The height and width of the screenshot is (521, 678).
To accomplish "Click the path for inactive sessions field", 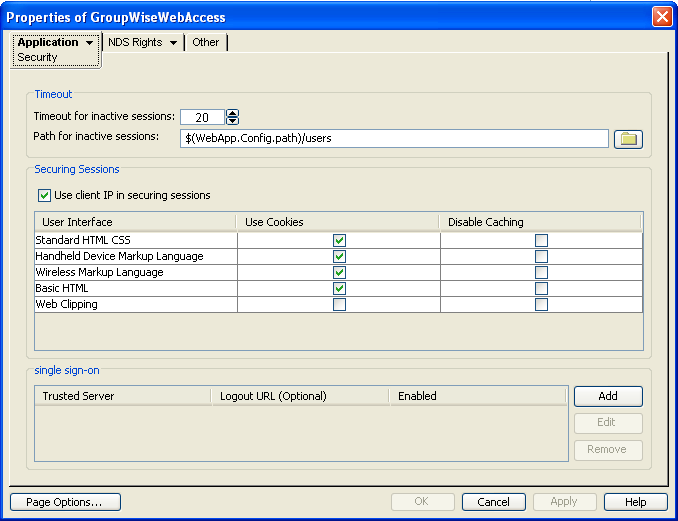I will tap(394, 138).
